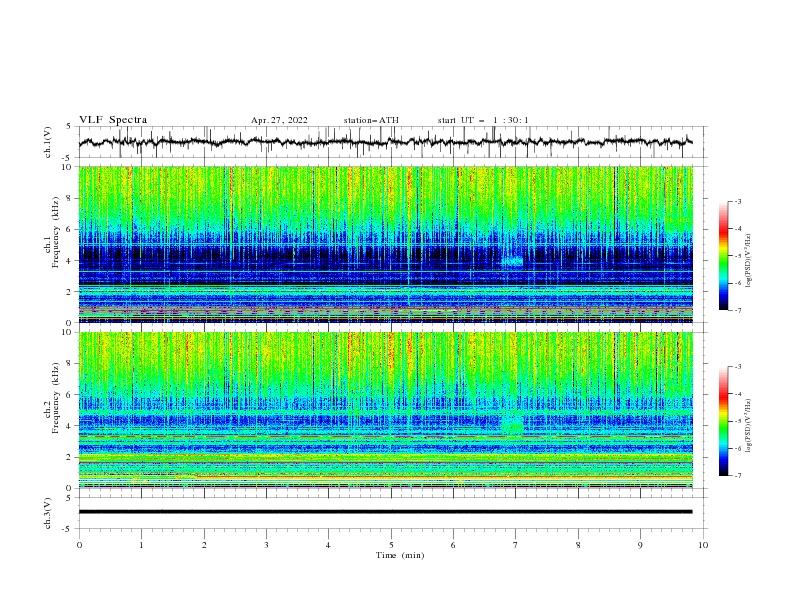The height and width of the screenshot is (612, 792).
Task: Click the log(PSD) label beside ch.1 colorbar
Action: click(x=748, y=261)
